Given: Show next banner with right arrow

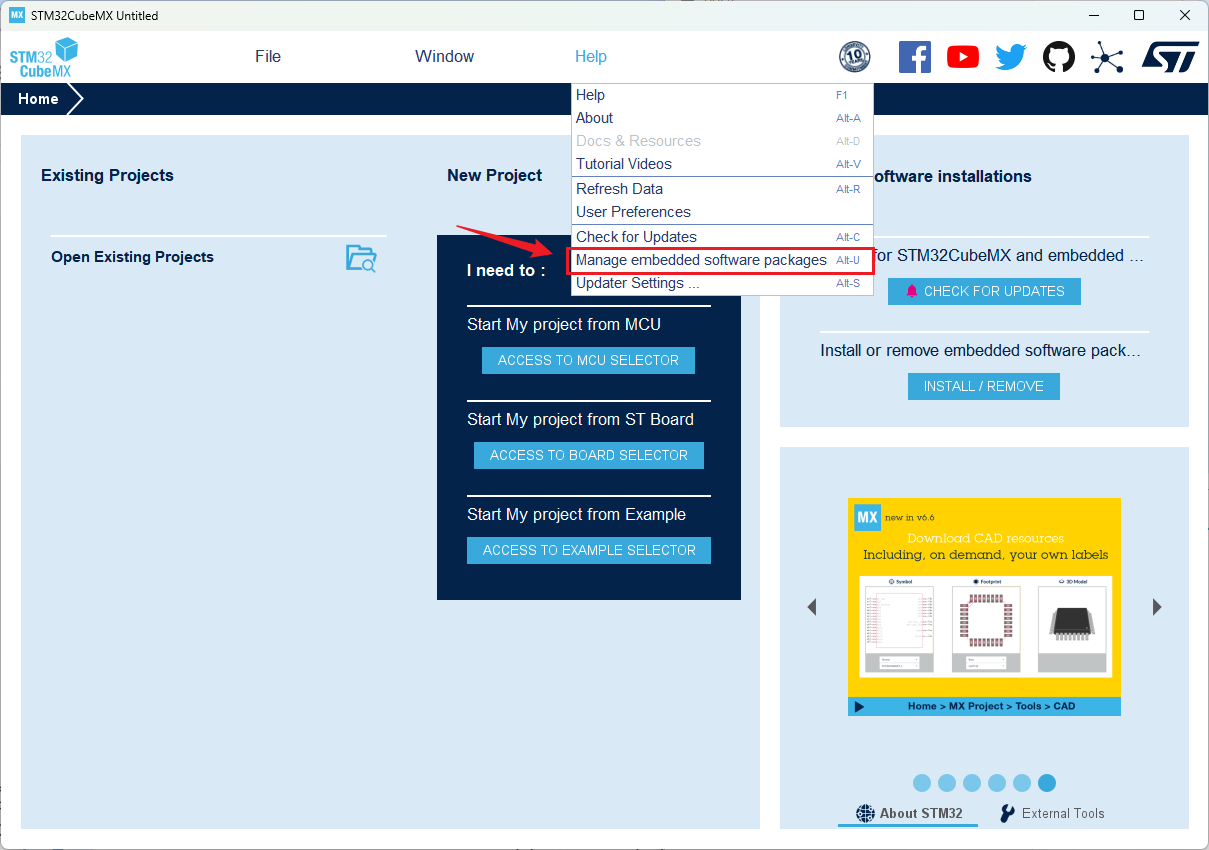Looking at the screenshot, I should click(1157, 607).
